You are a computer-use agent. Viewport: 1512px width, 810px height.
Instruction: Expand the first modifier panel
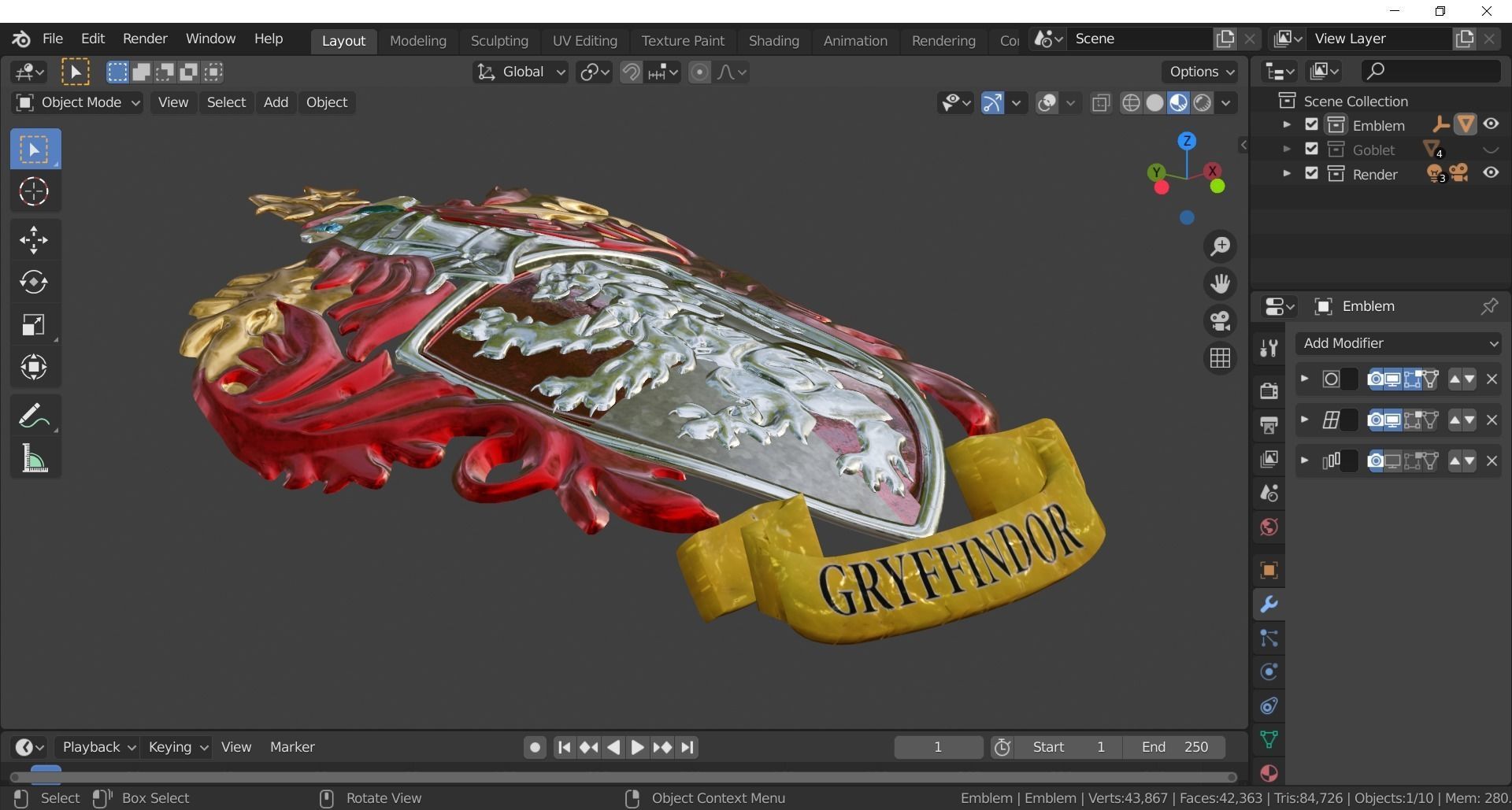tap(1305, 379)
